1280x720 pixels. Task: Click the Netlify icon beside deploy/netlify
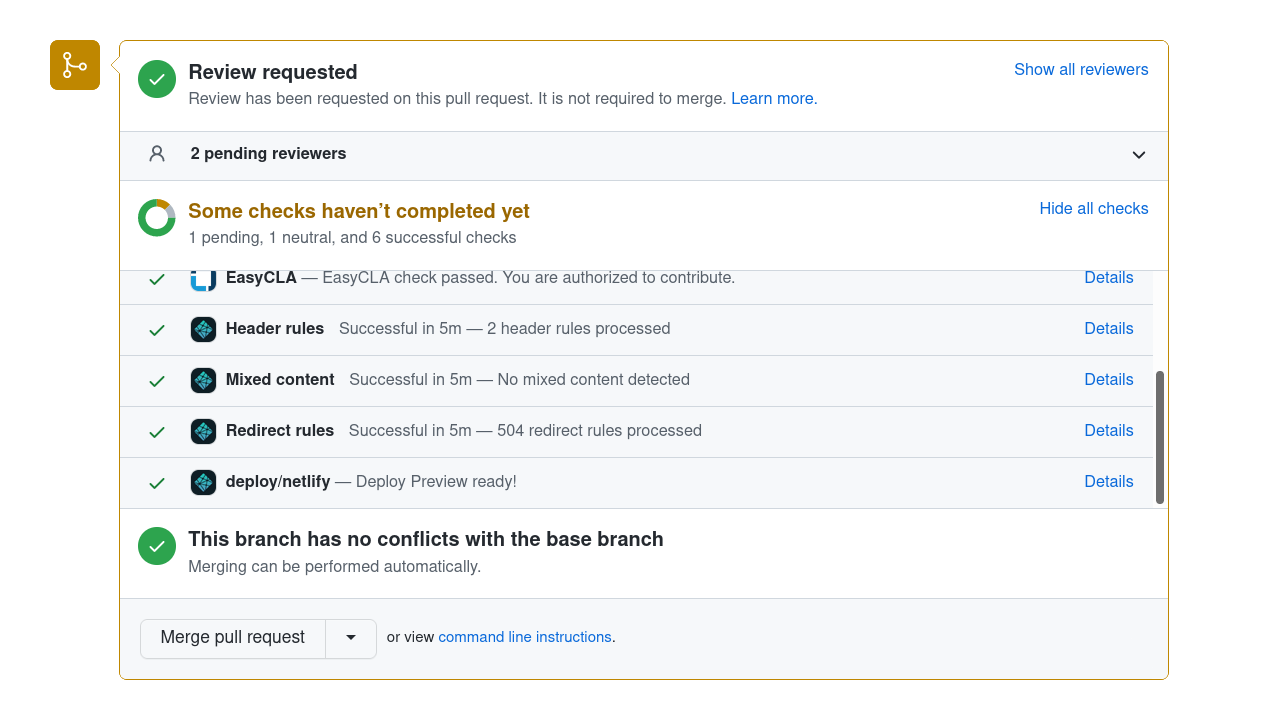(203, 481)
